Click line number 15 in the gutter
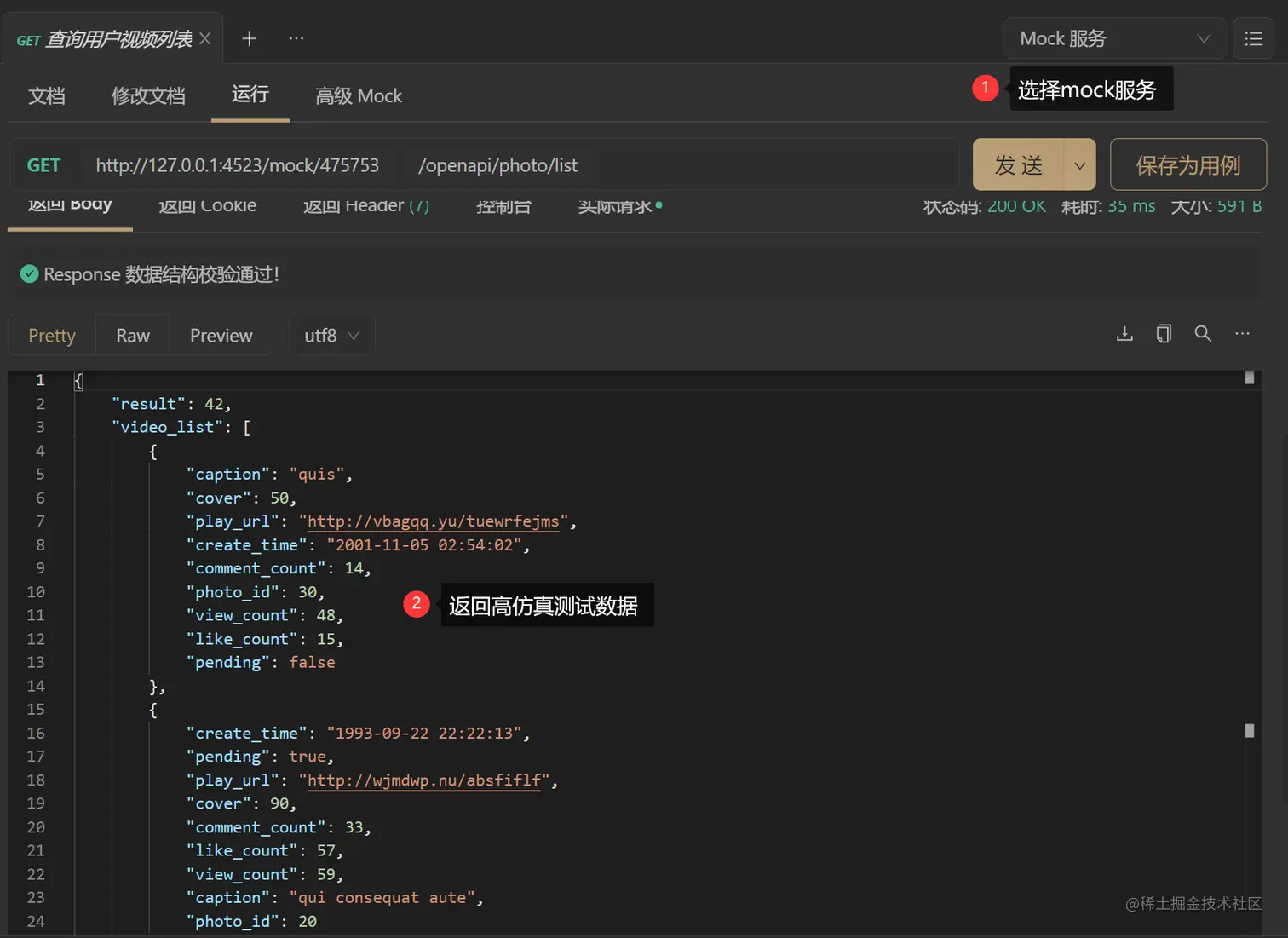Screen dimensions: 1288x938 36,710
